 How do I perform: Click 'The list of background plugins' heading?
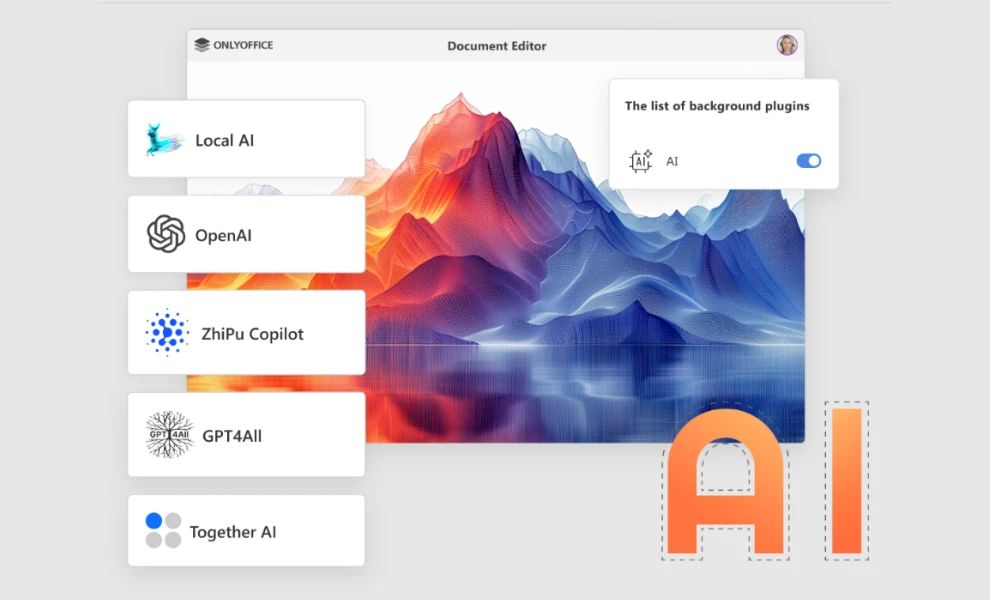717,105
